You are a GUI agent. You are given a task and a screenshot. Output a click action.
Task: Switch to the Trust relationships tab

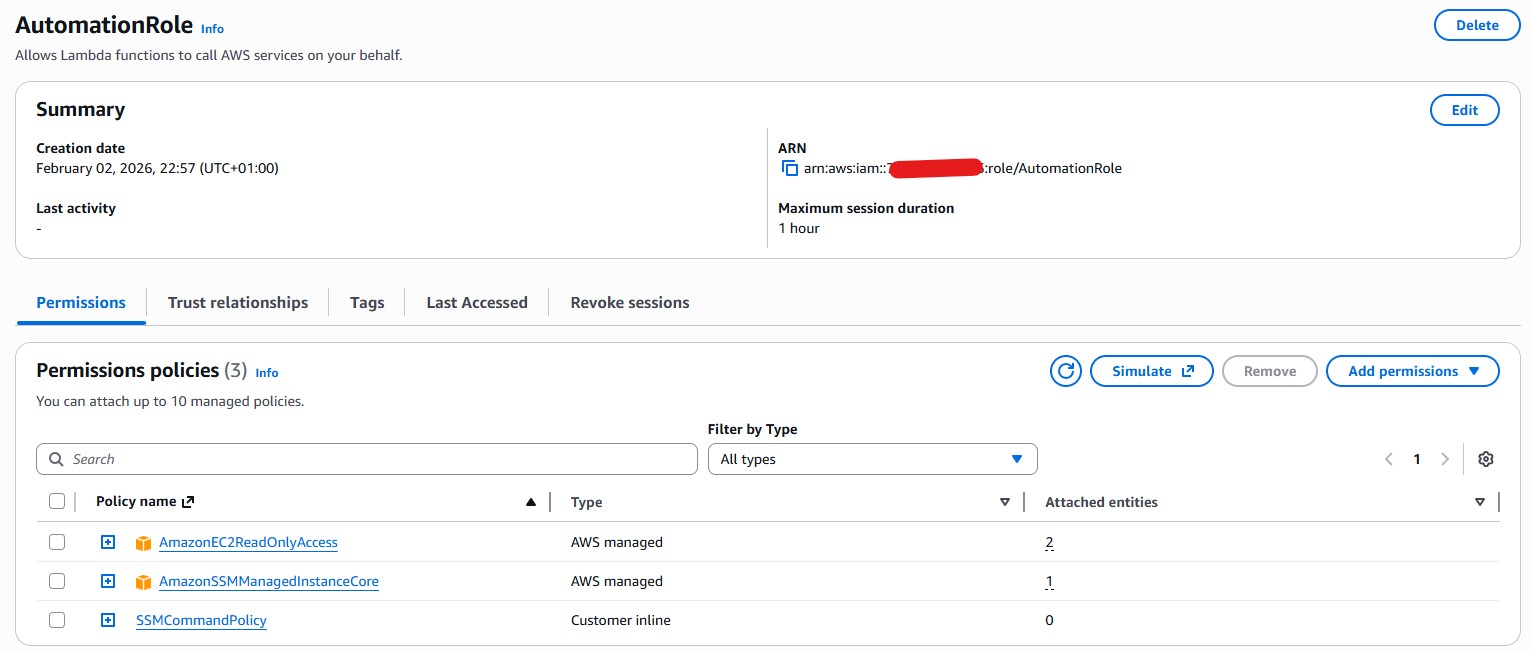[238, 302]
